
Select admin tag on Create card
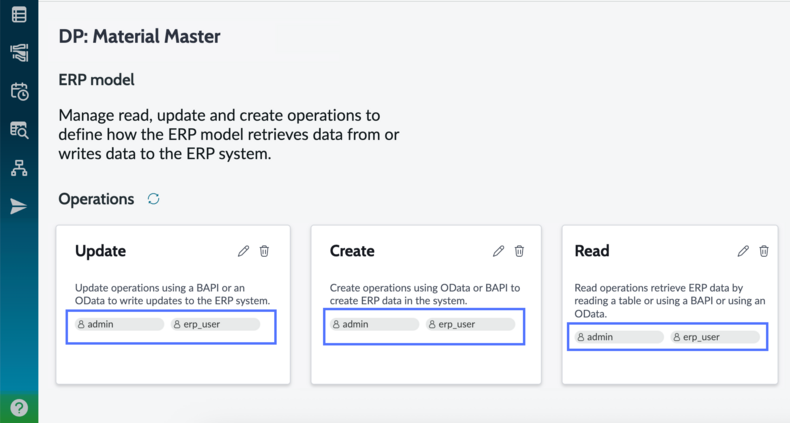pyautogui.click(x=374, y=324)
